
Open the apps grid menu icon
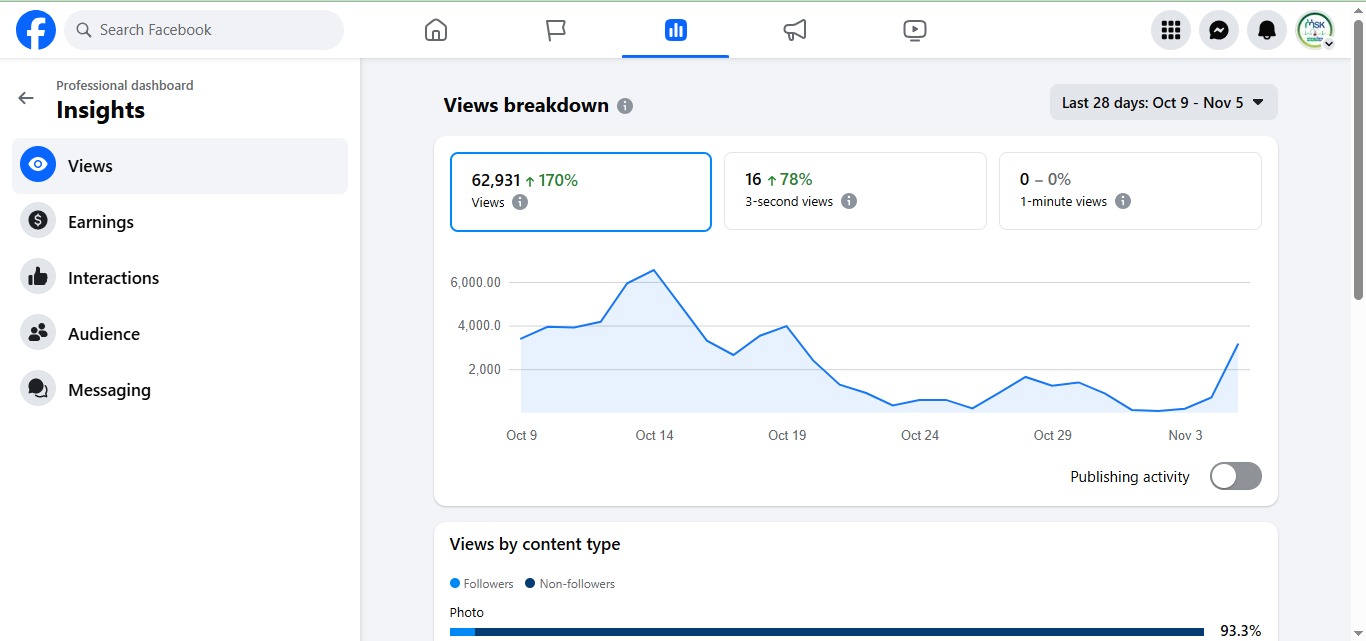pyautogui.click(x=1171, y=30)
